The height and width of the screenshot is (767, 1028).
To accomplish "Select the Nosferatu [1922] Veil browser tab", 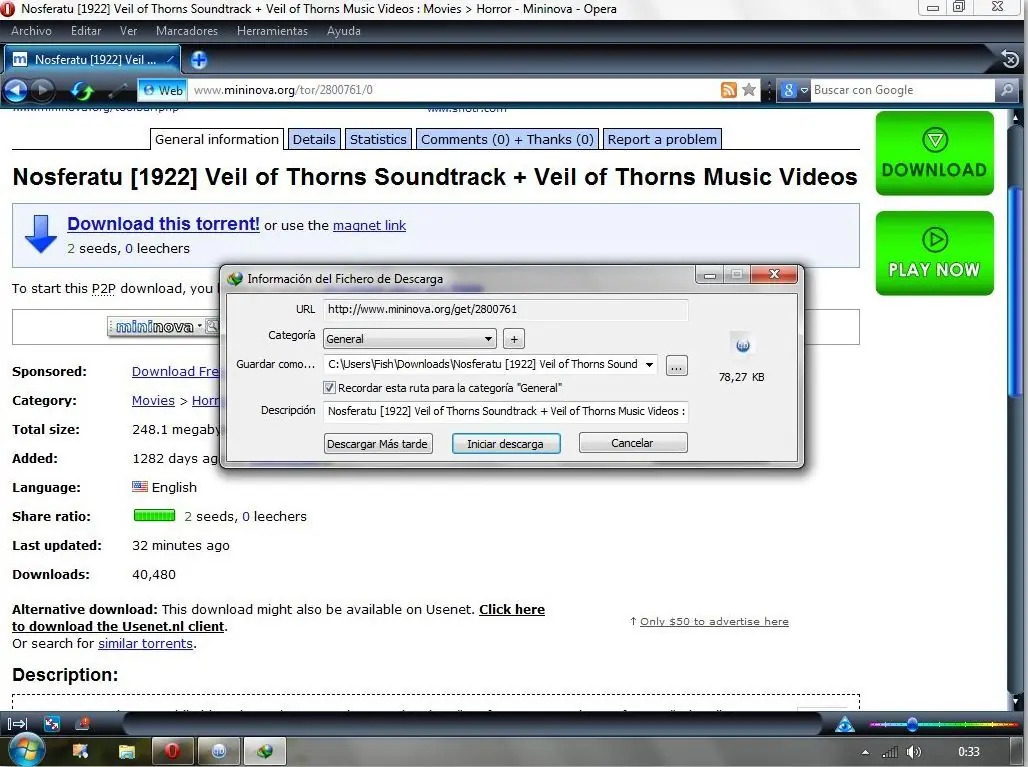I will (x=92, y=60).
